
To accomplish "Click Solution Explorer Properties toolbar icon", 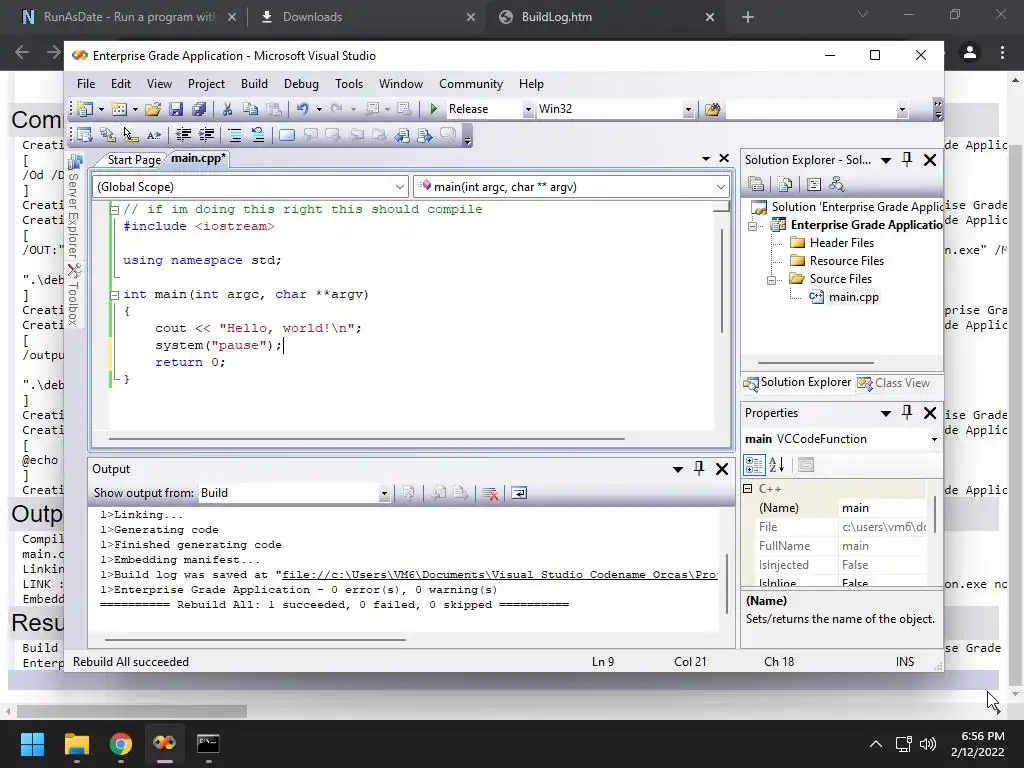I will tap(756, 185).
